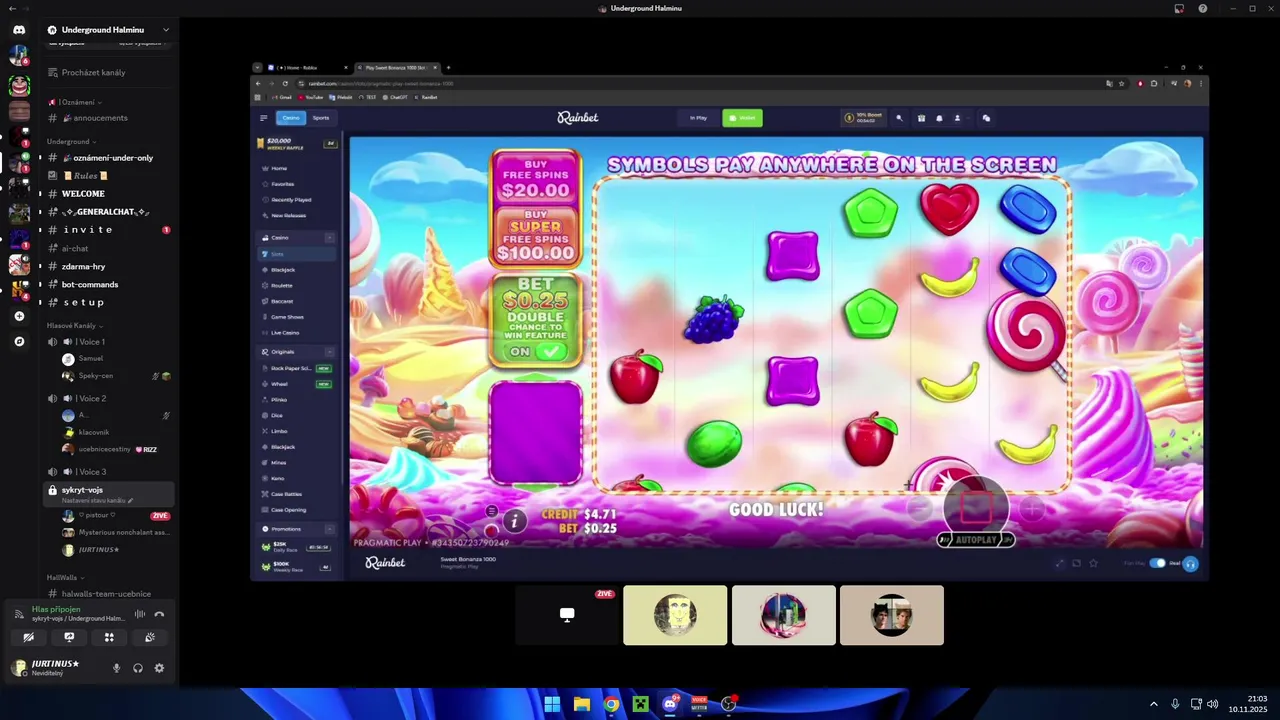Select Slots in Rainbet sidebar
1280x720 pixels.
click(296, 254)
